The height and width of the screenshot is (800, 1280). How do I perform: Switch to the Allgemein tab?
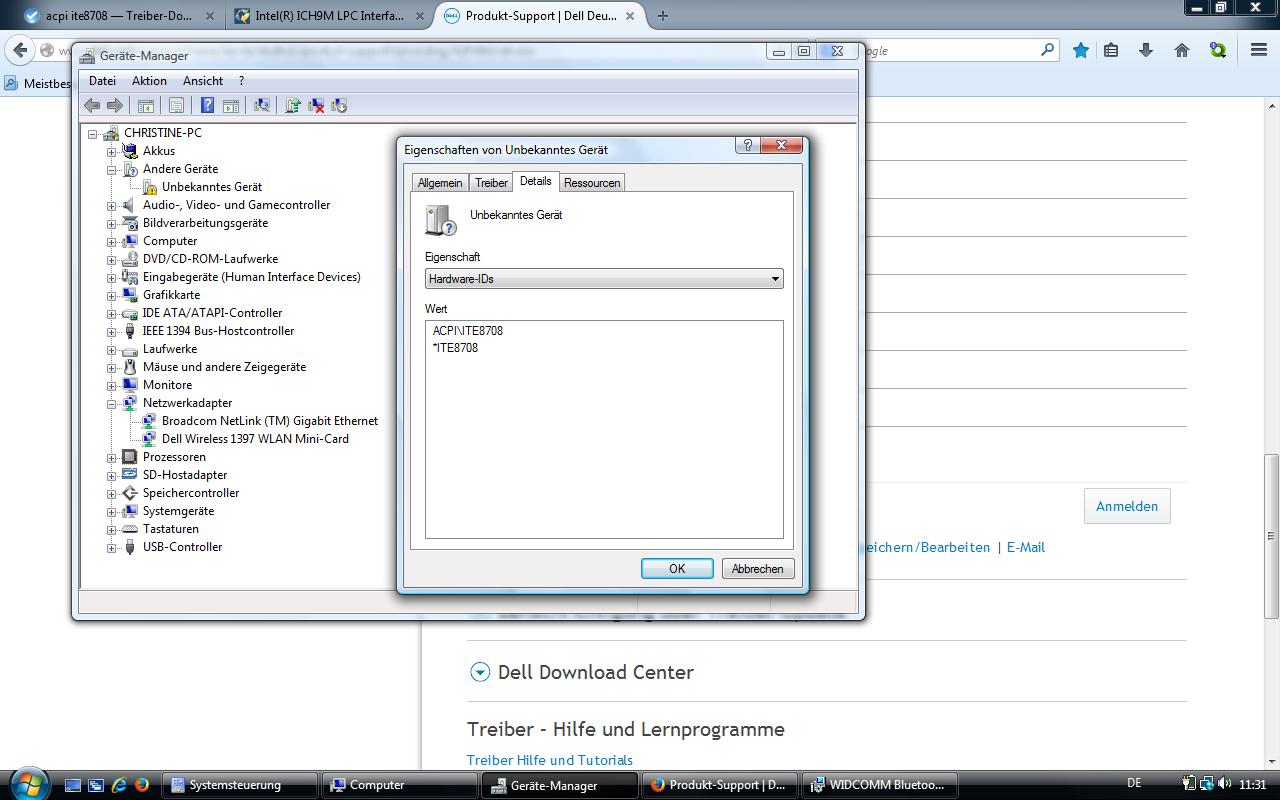click(x=440, y=183)
